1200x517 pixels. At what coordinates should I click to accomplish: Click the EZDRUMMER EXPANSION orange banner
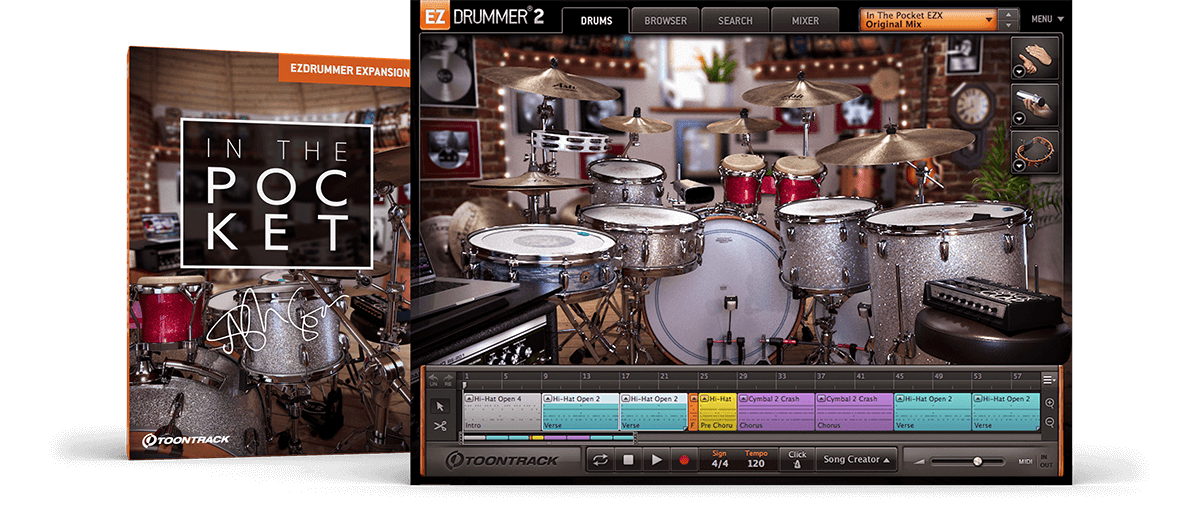(x=343, y=70)
